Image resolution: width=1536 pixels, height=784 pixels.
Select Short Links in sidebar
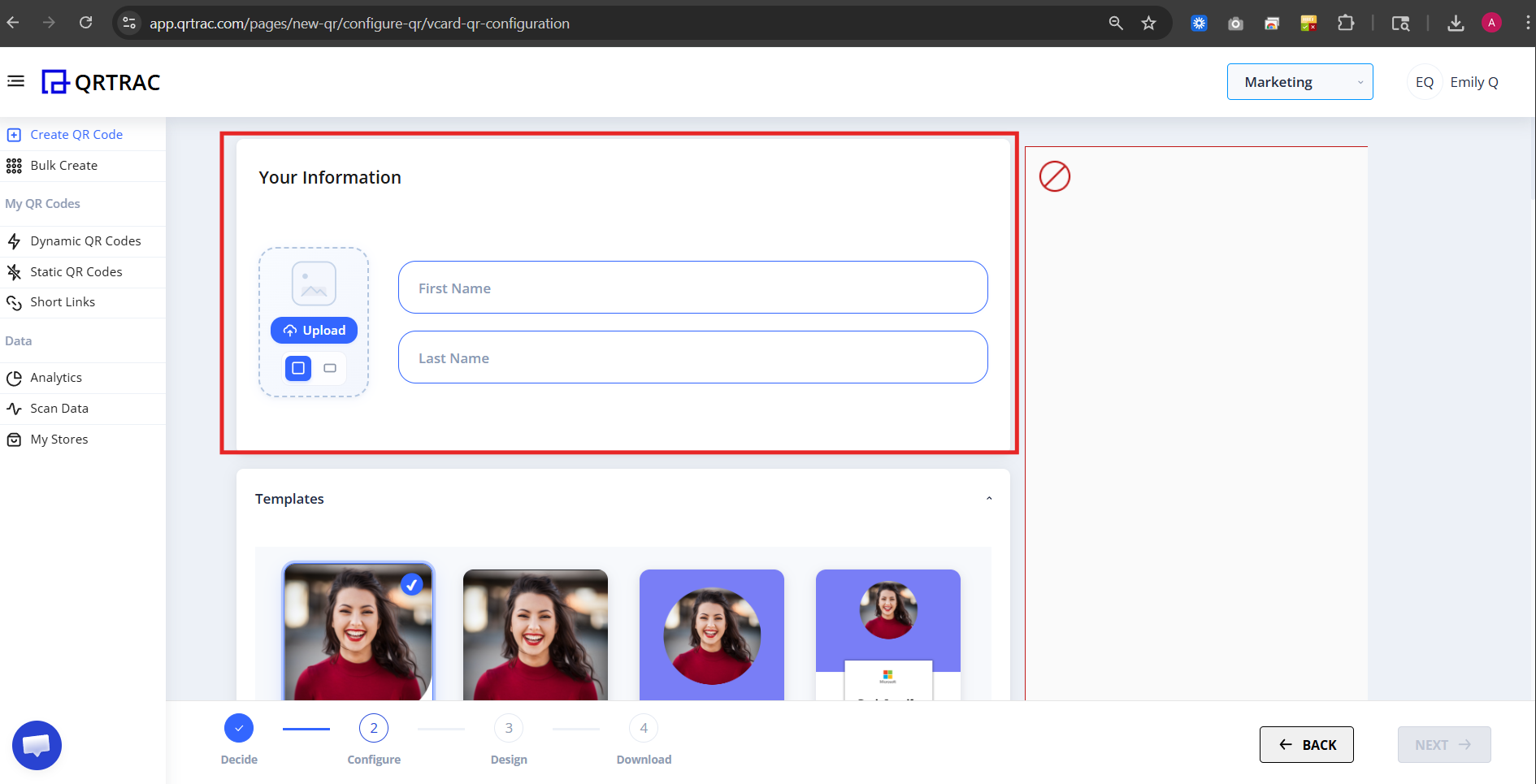[x=63, y=301]
